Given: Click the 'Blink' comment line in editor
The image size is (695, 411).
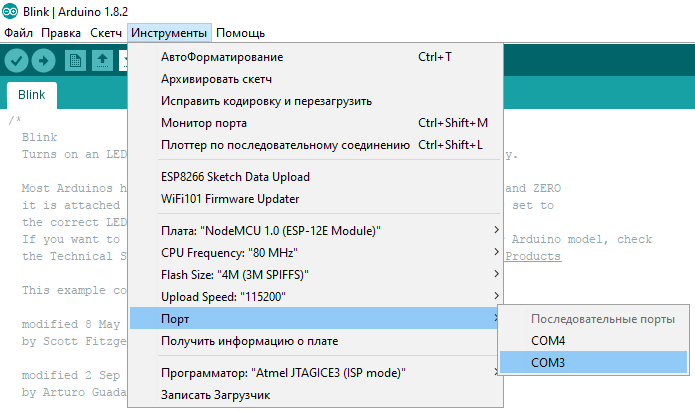Looking at the screenshot, I should coord(39,137).
